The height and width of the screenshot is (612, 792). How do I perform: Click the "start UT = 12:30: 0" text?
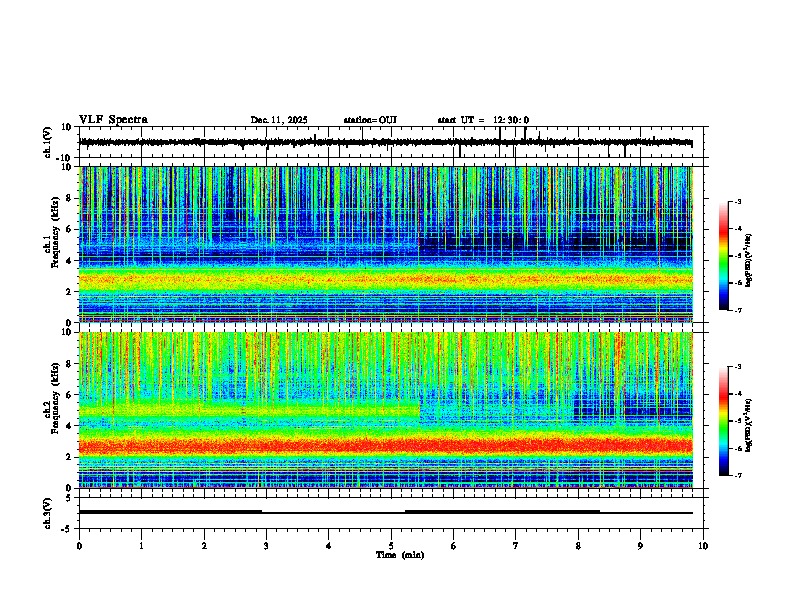483,120
